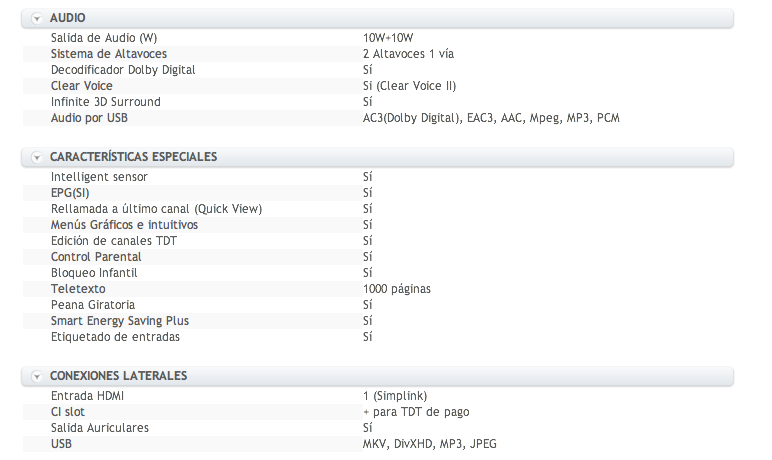The width and height of the screenshot is (772, 460).
Task: Select the Infinite 3D Surround label
Action: pos(106,102)
